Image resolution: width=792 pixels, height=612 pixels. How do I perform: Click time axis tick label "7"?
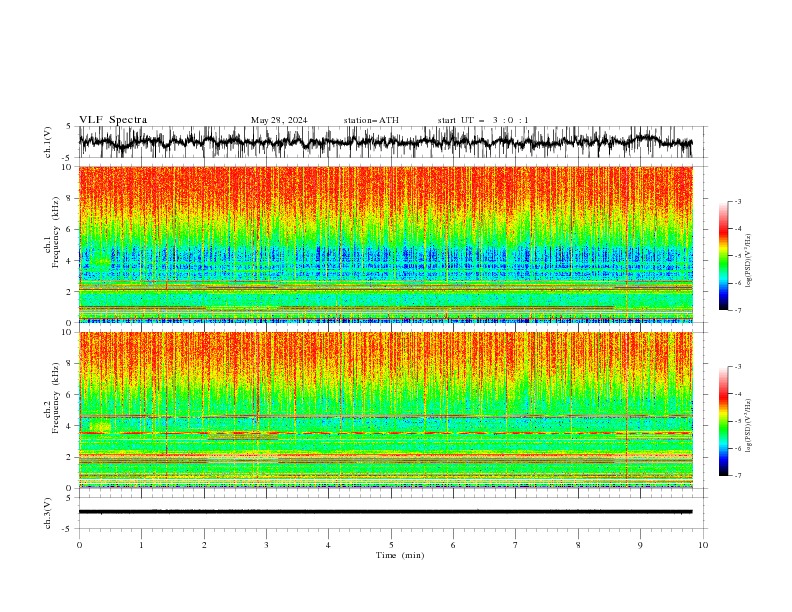pyautogui.click(x=516, y=545)
